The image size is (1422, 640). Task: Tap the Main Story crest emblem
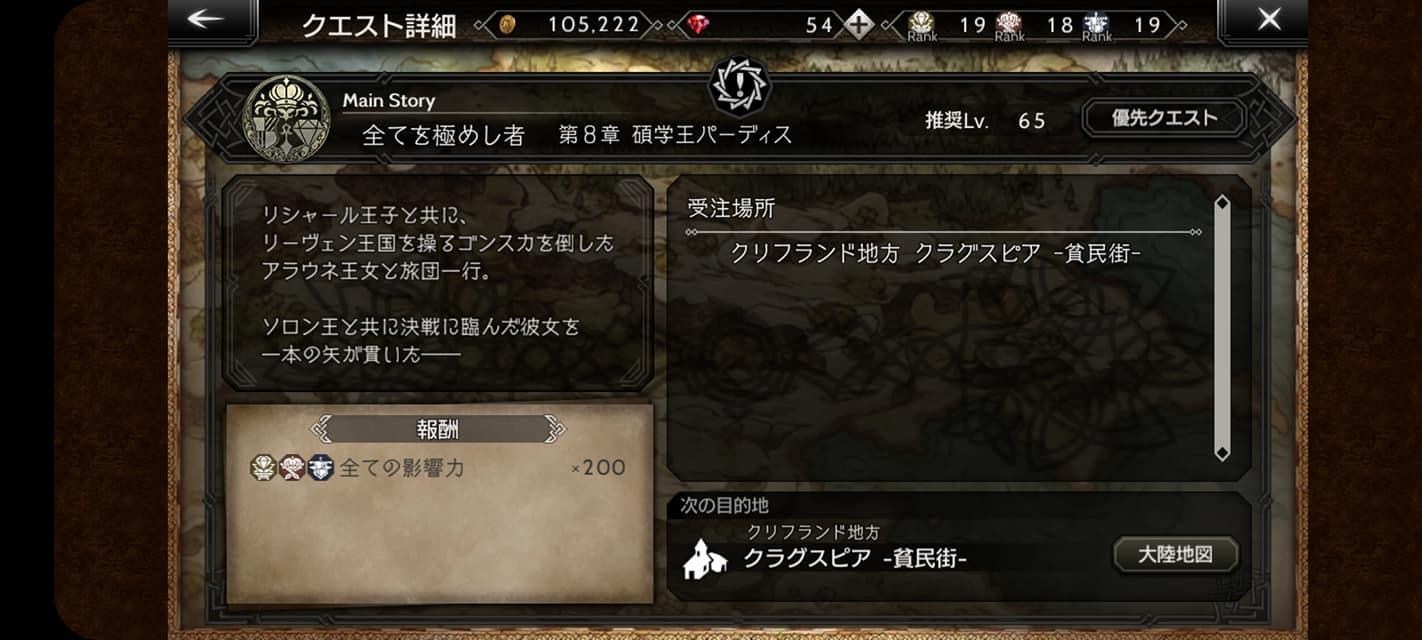tap(286, 119)
